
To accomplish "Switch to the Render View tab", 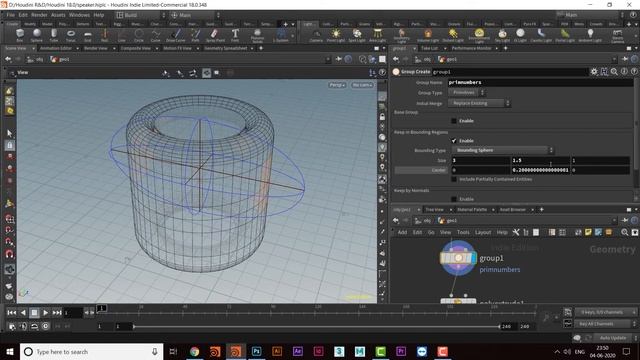I will [96, 49].
